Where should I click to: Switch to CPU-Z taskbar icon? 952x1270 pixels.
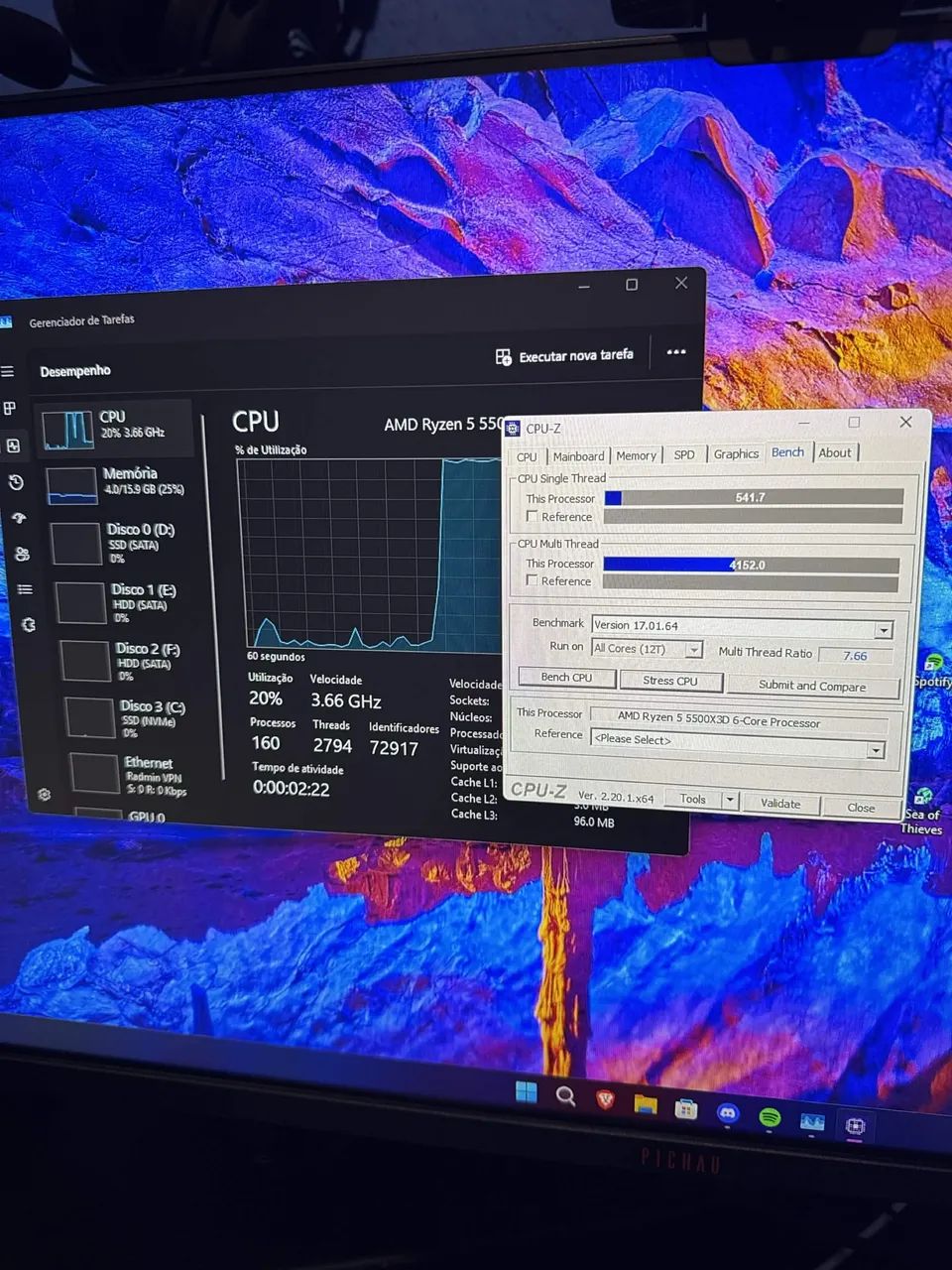pyautogui.click(x=855, y=1126)
